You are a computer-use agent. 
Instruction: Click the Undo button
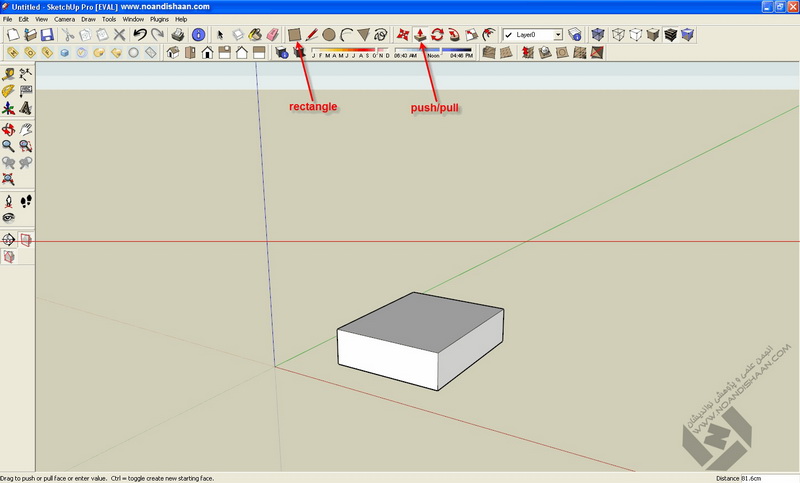point(139,34)
